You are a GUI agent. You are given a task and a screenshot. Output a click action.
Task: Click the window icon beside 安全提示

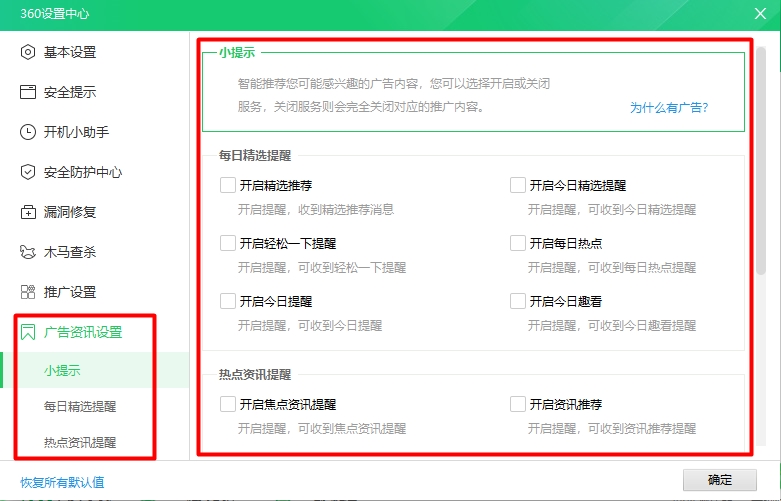tap(28, 92)
